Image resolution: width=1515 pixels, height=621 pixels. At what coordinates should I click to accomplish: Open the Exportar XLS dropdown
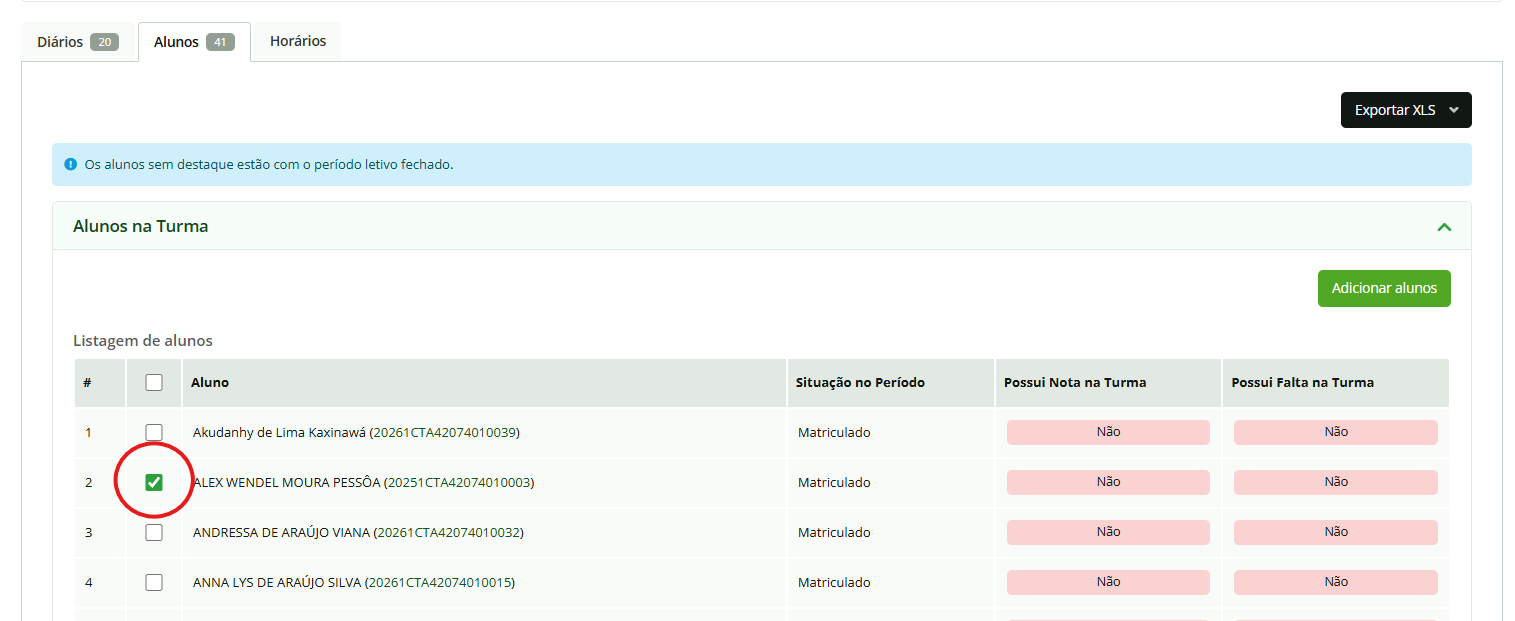point(1405,110)
